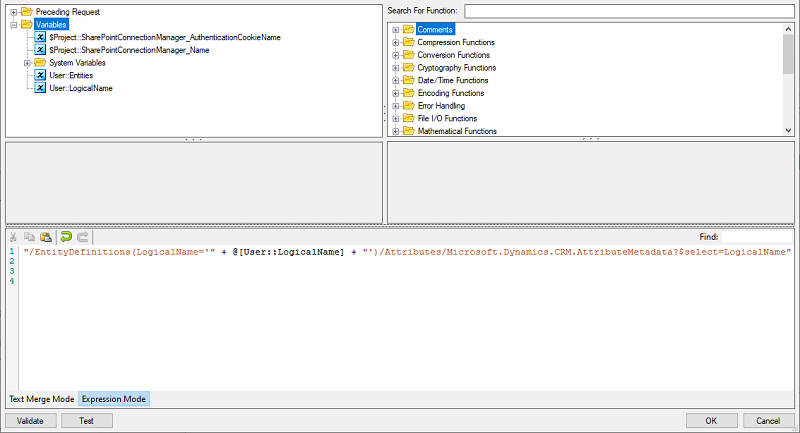Viewport: 800px width, 433px height.
Task: Click the Validate button
Action: [30, 421]
